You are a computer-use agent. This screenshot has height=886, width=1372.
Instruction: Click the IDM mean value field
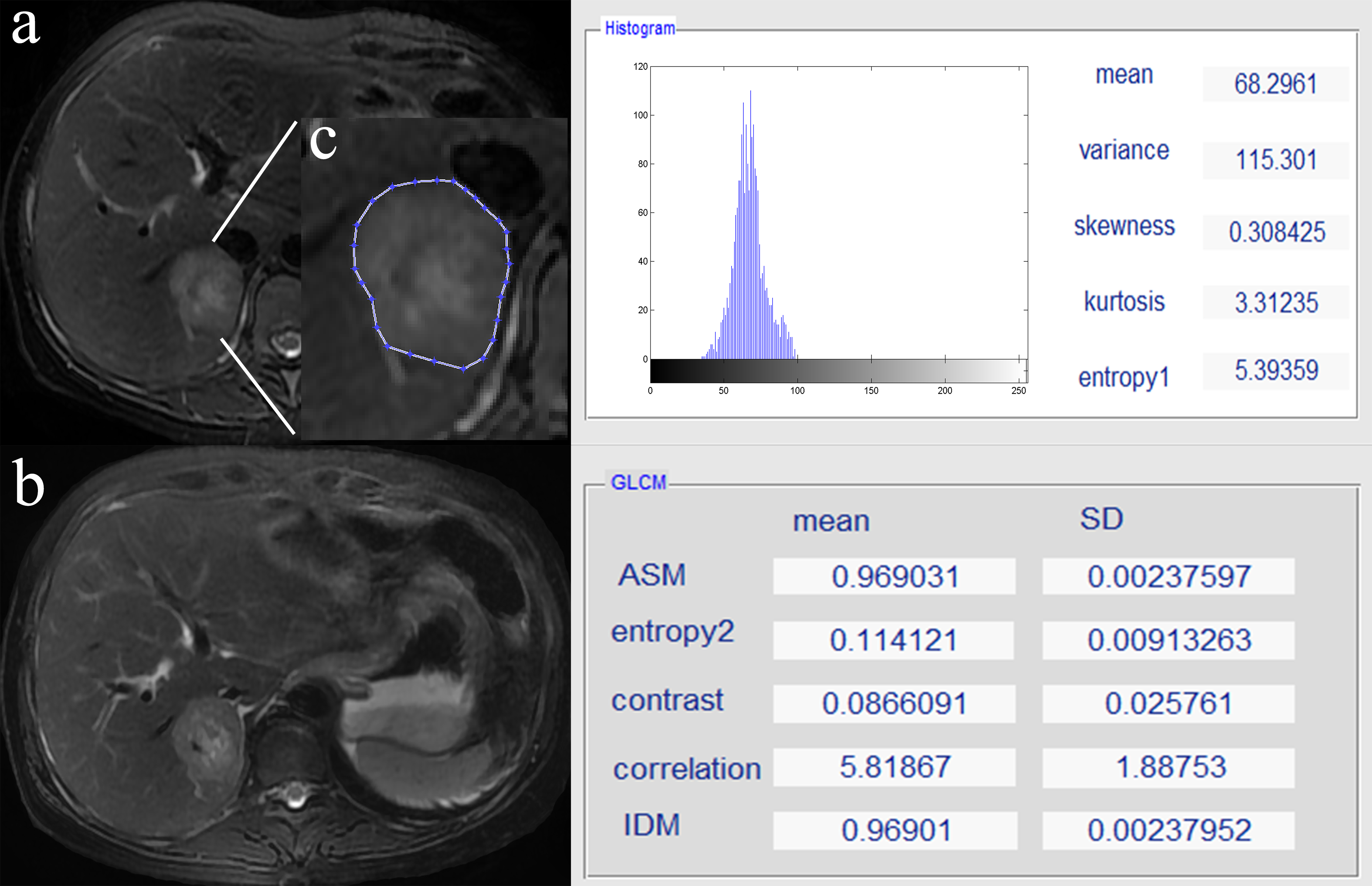tap(895, 830)
